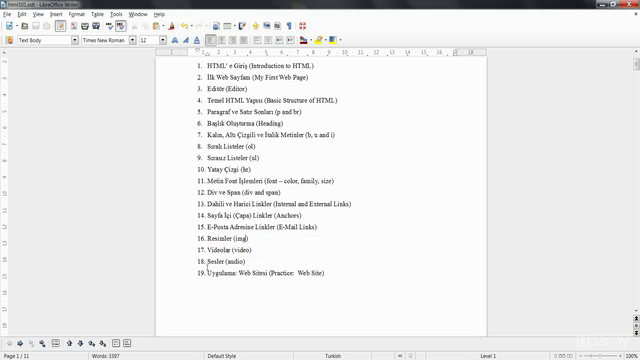Image resolution: width=640 pixels, height=360 pixels.
Task: Expand the font size 12 dropdown
Action: pyautogui.click(x=163, y=40)
